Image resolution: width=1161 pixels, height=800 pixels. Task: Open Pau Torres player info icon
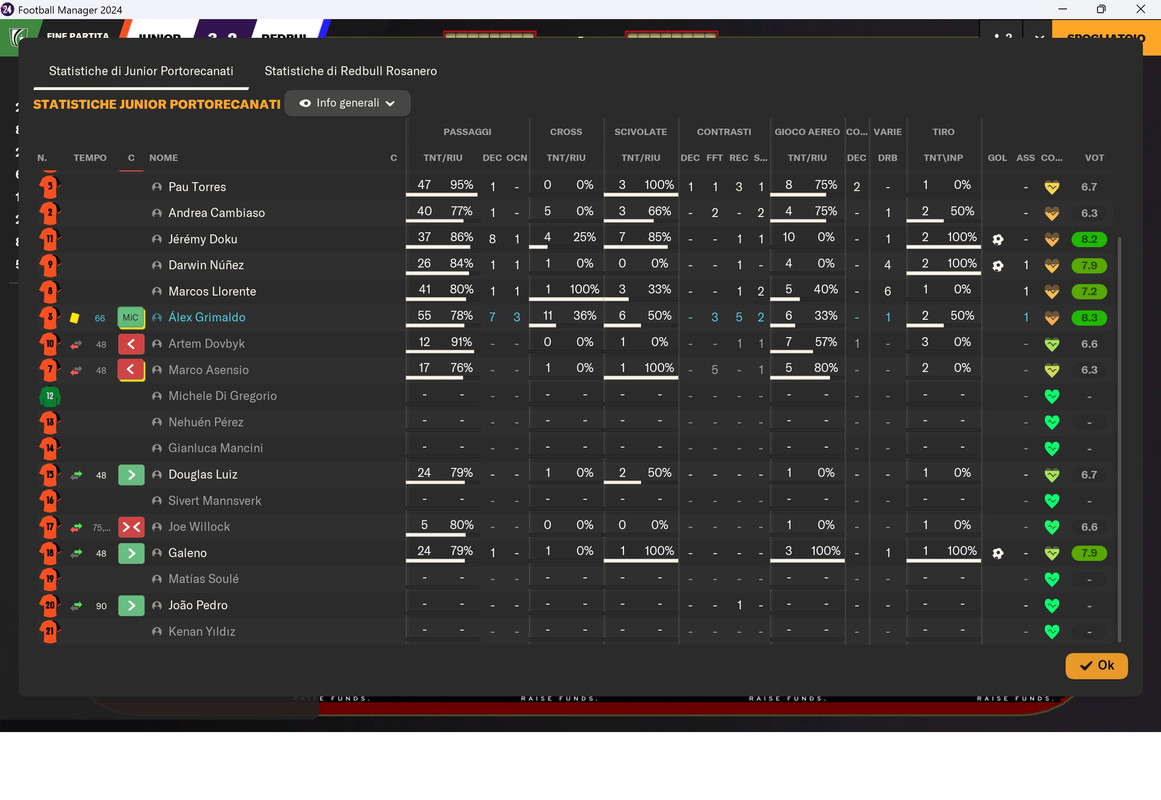(x=156, y=187)
